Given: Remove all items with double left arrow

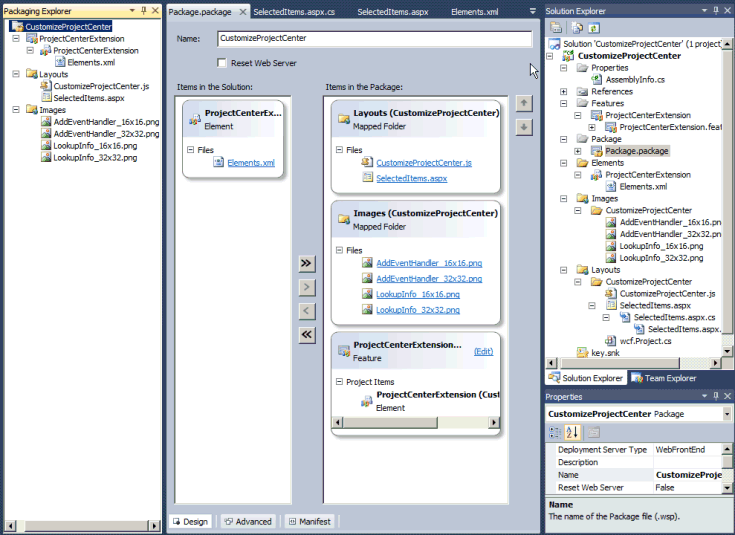Looking at the screenshot, I should [307, 335].
